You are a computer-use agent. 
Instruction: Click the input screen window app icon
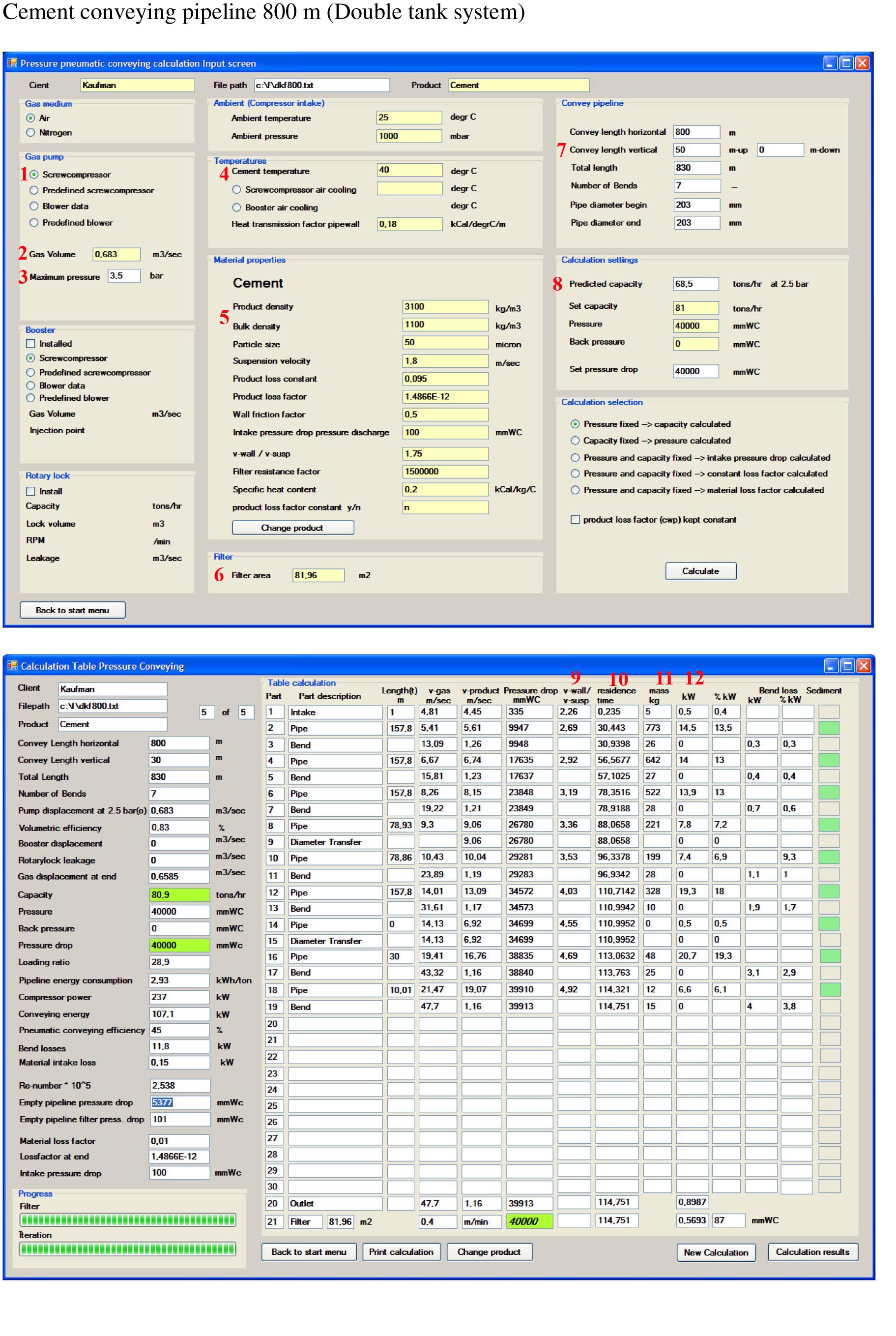(11, 63)
